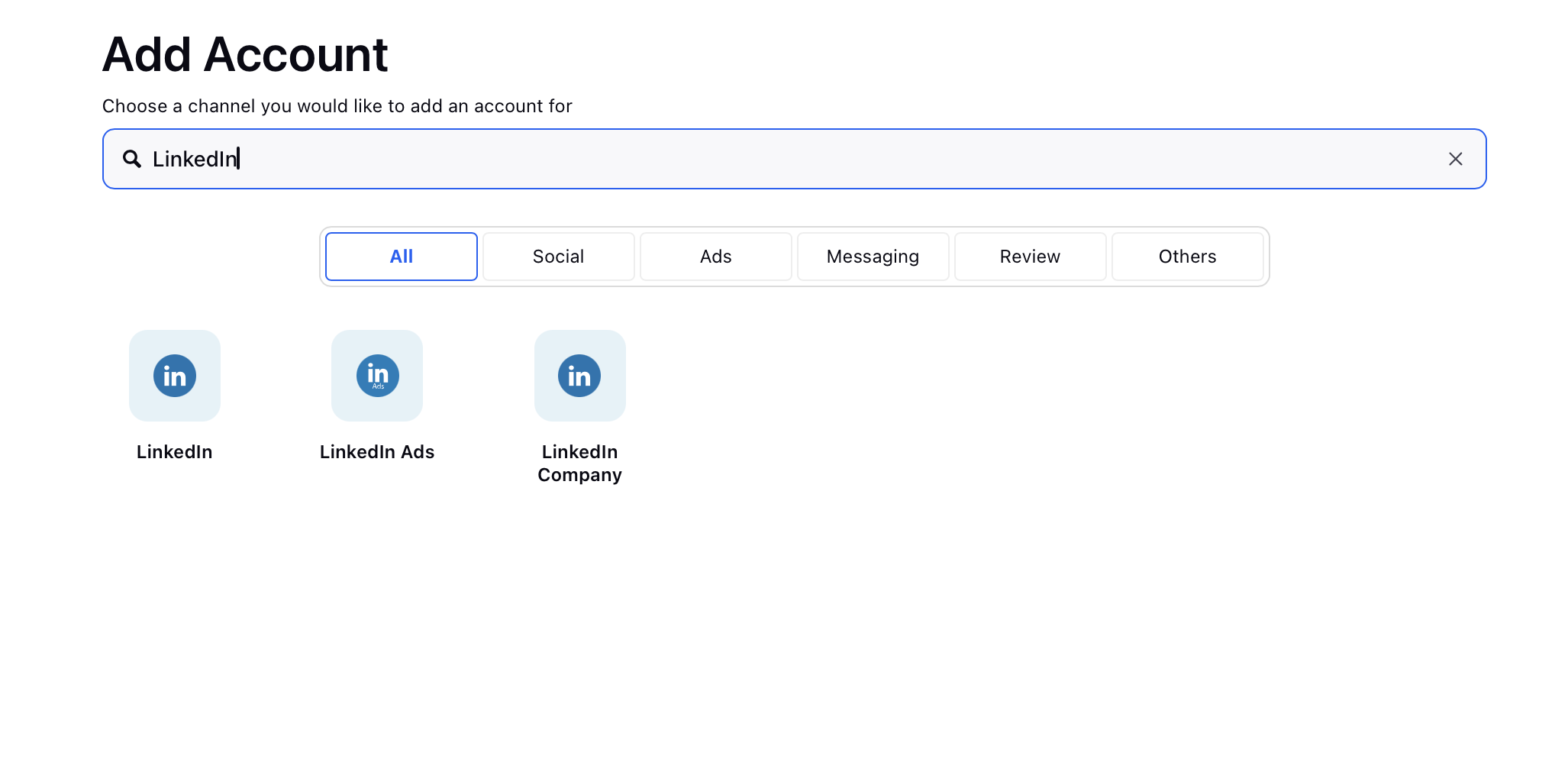Click inside the LinkedIn search field
This screenshot has width=1568, height=769.
tap(794, 159)
